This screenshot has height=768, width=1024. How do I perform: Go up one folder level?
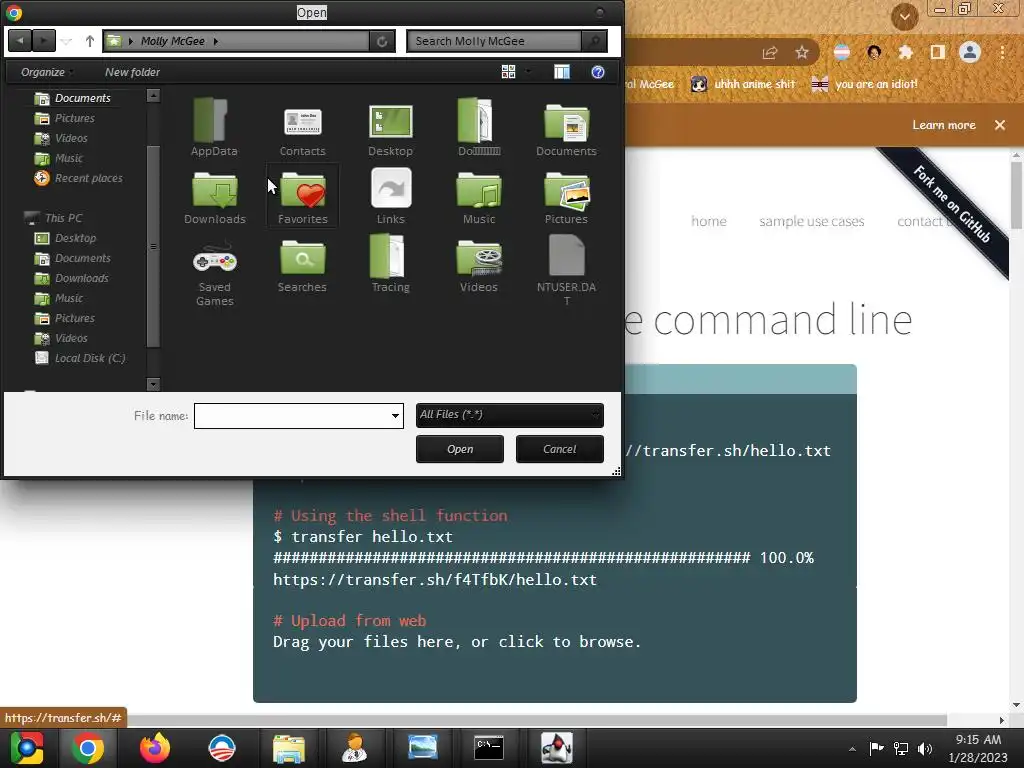pyautogui.click(x=89, y=40)
